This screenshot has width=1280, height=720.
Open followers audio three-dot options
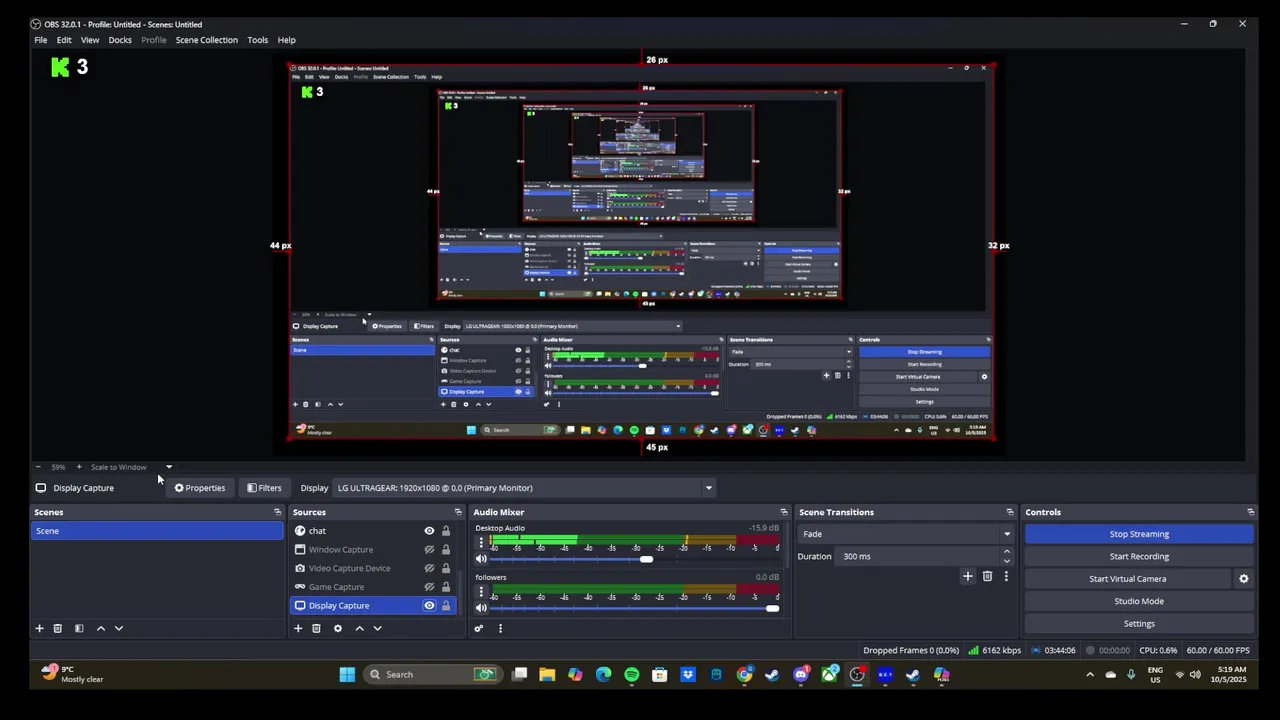pos(481,591)
